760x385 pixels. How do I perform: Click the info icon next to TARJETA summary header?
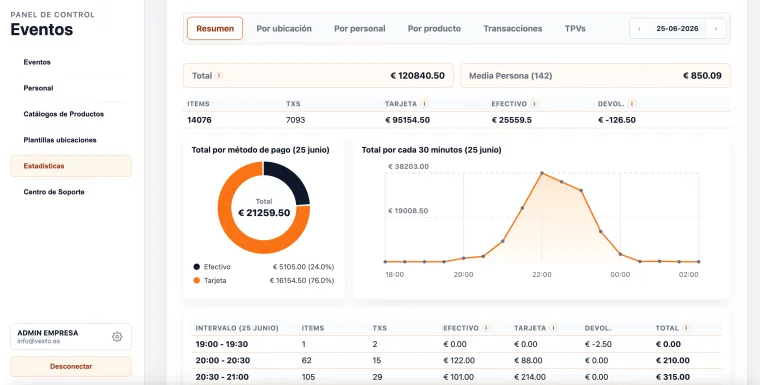pos(424,104)
